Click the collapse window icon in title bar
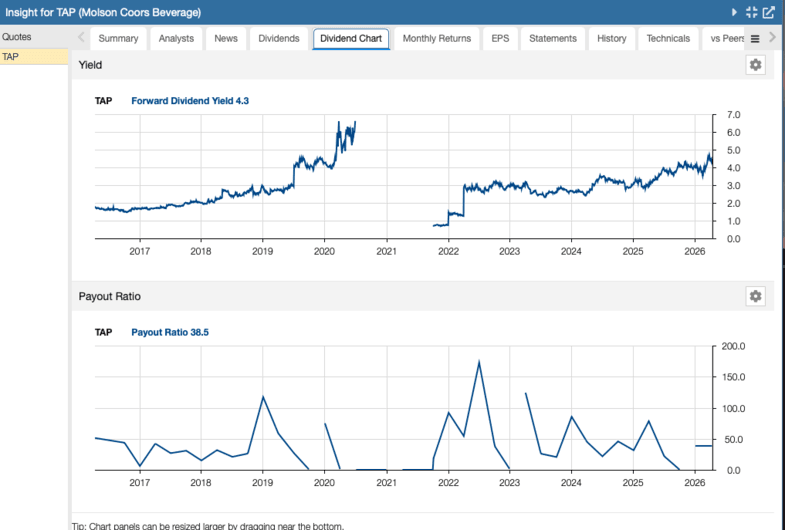Image resolution: width=785 pixels, height=530 pixels. point(751,12)
